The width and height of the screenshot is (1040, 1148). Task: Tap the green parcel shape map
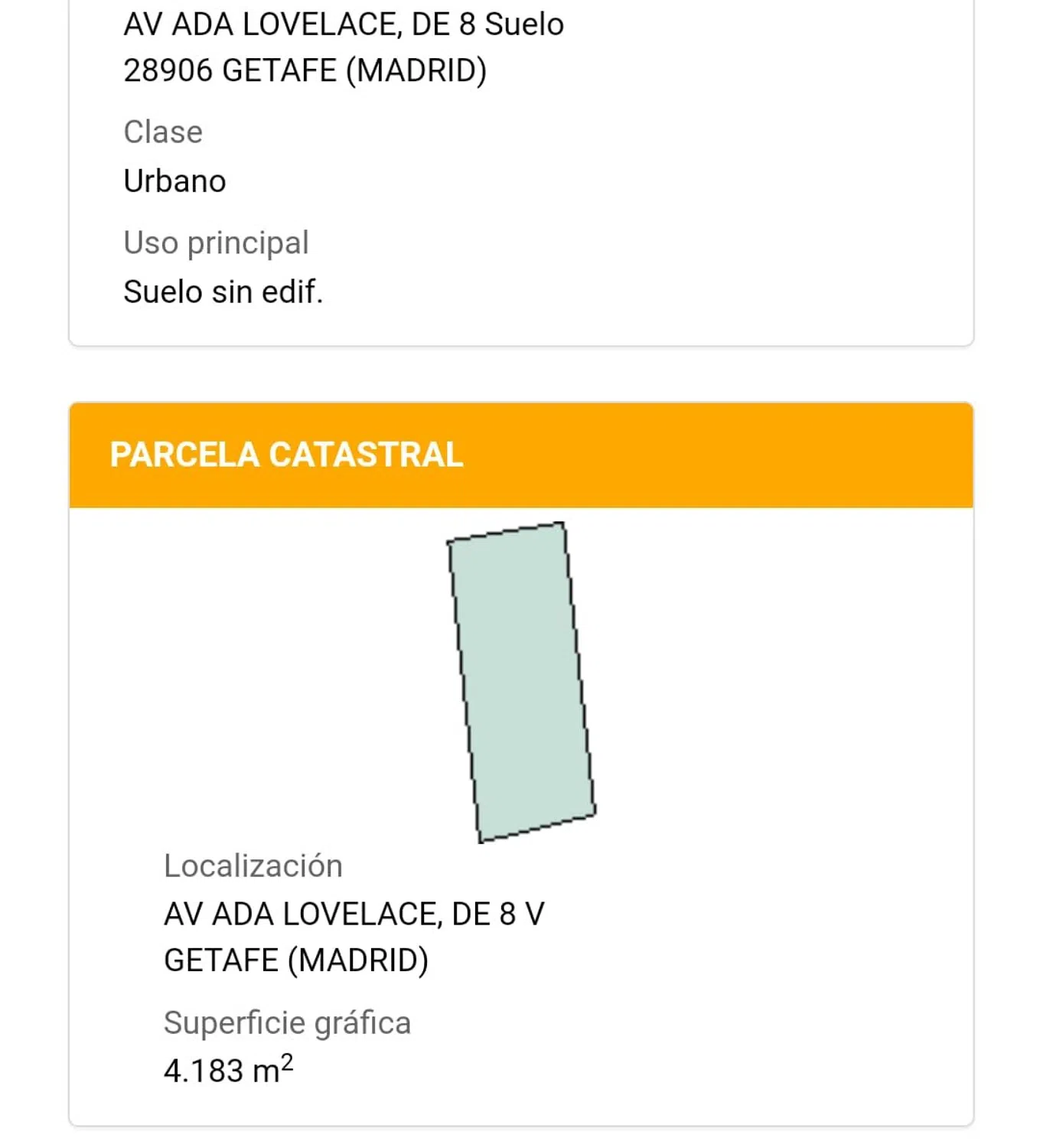521,683
